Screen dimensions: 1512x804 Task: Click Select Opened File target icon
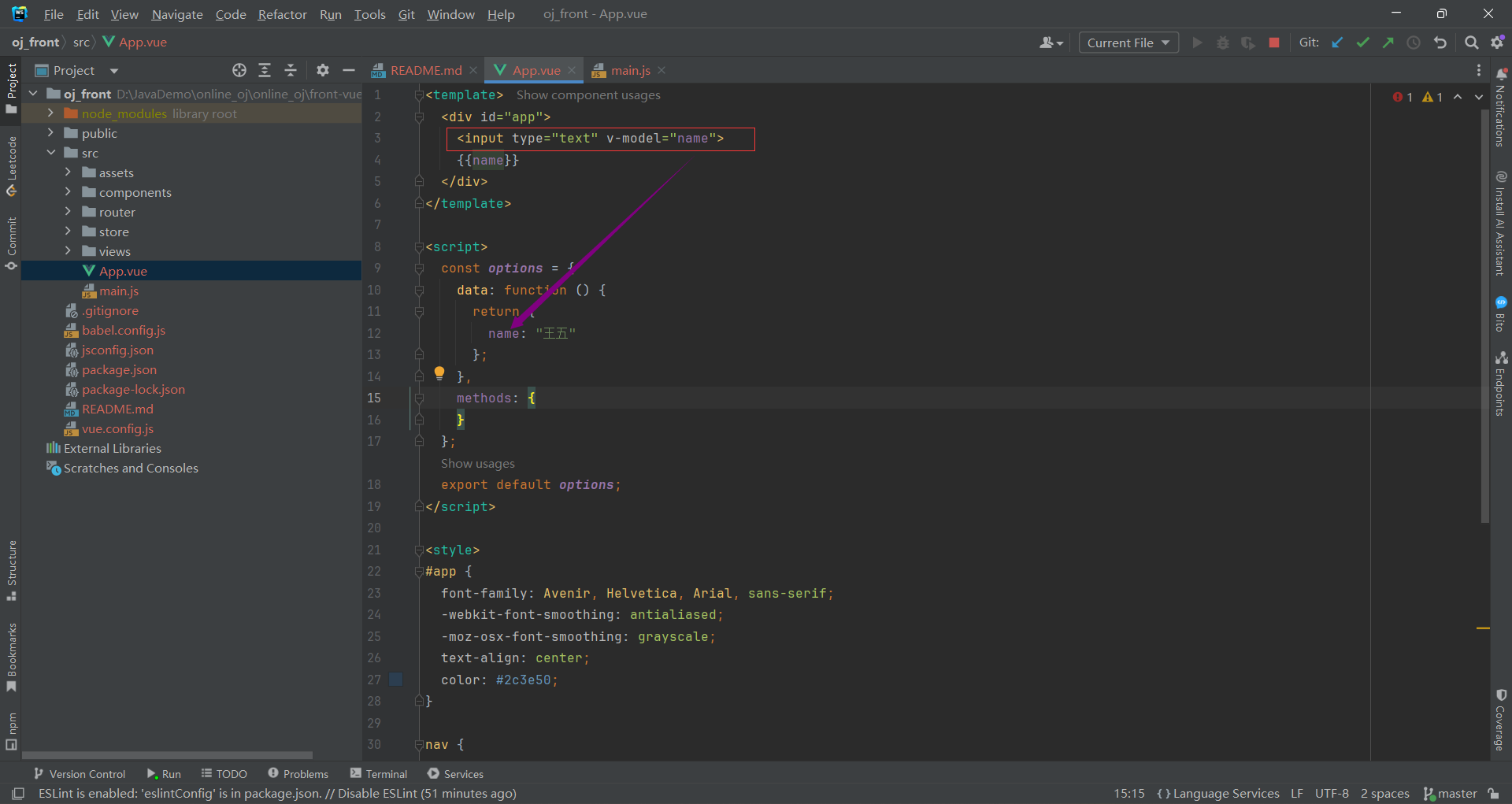click(x=239, y=70)
